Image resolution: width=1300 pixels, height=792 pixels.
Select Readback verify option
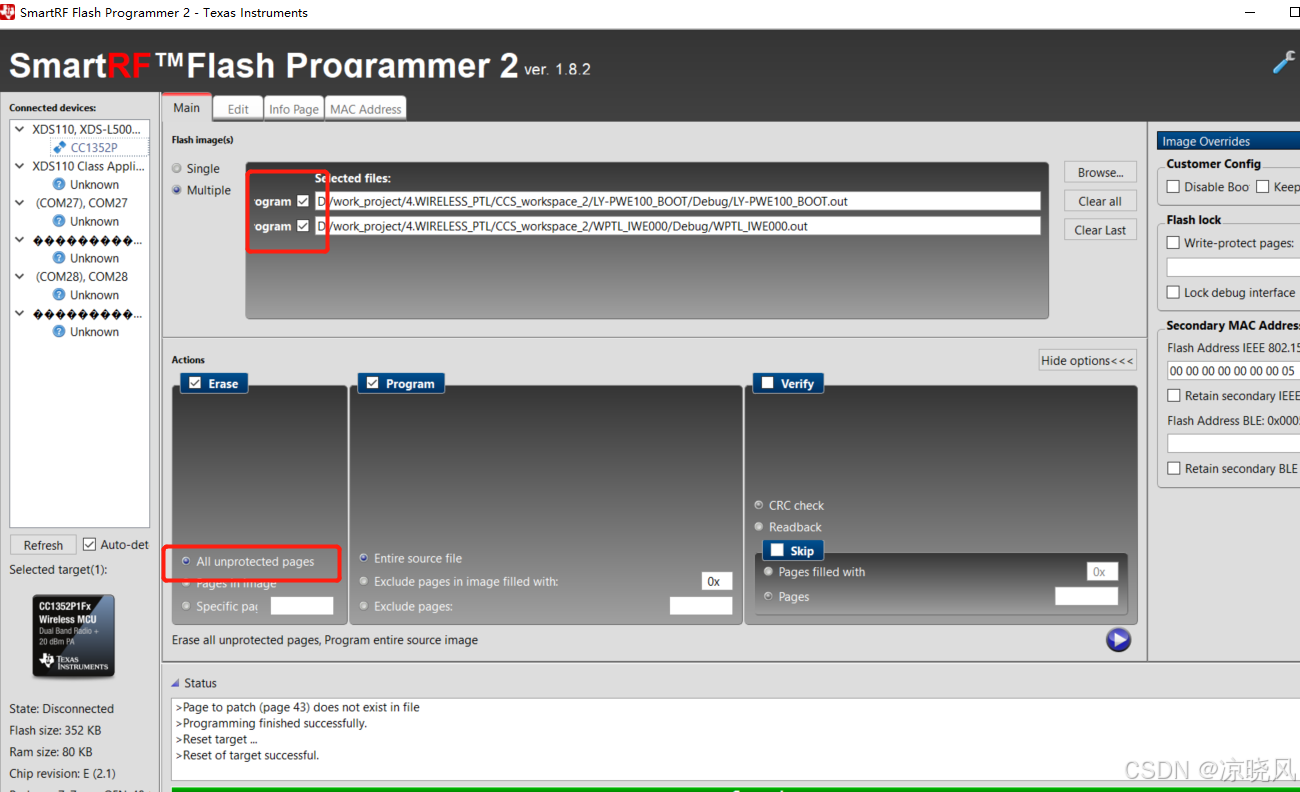tap(788, 527)
